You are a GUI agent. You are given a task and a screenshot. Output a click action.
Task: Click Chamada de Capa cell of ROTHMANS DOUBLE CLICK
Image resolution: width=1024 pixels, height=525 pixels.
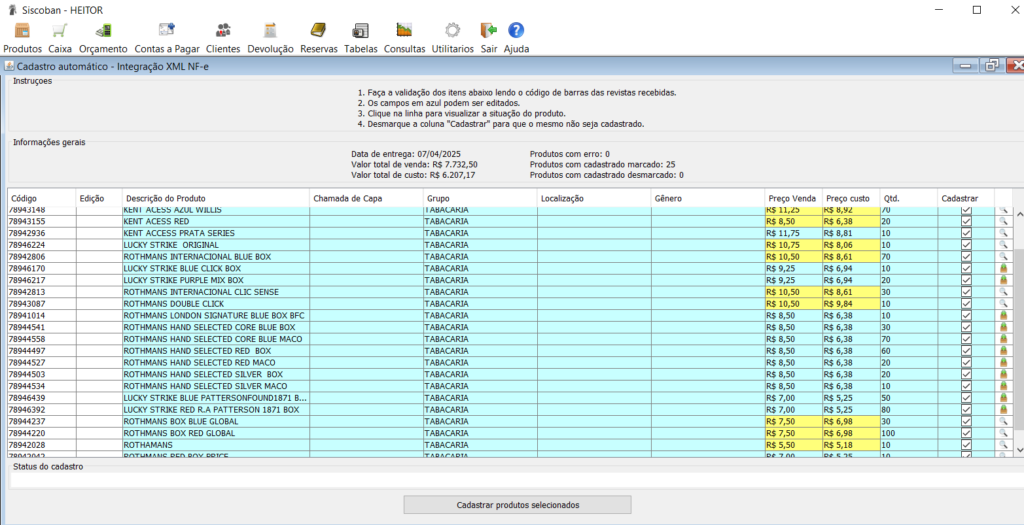(366, 304)
